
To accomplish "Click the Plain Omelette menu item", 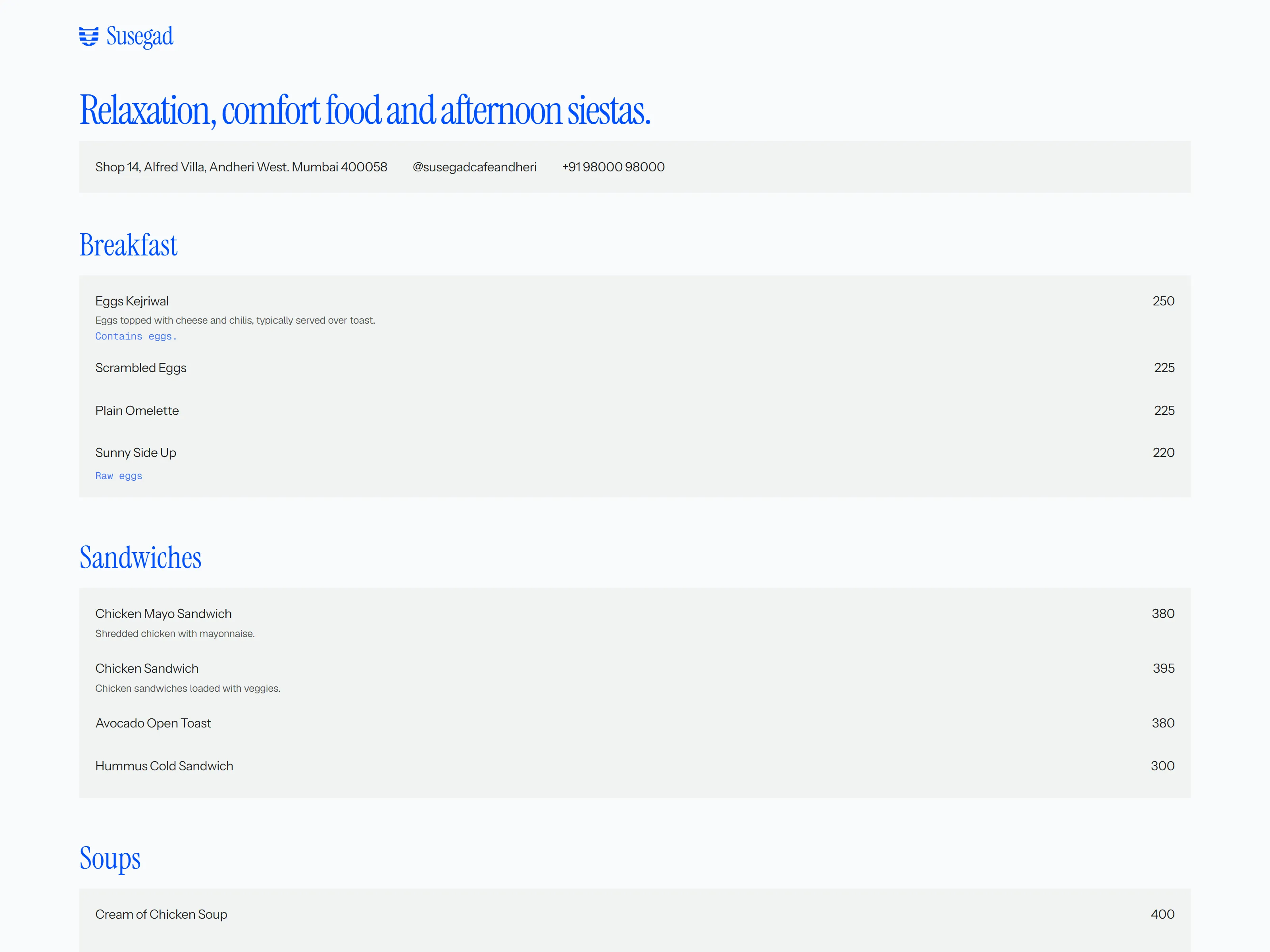I will [x=137, y=411].
